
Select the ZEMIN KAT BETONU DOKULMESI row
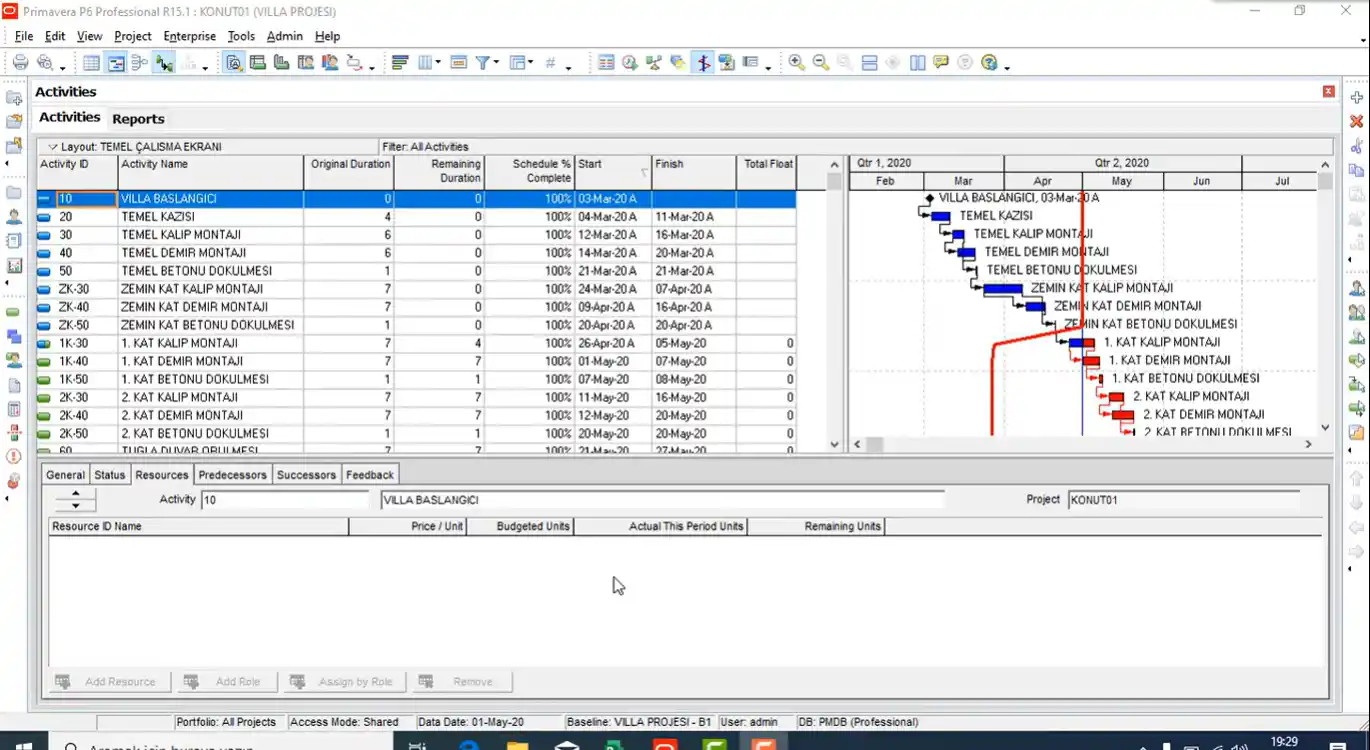[x=416, y=325]
